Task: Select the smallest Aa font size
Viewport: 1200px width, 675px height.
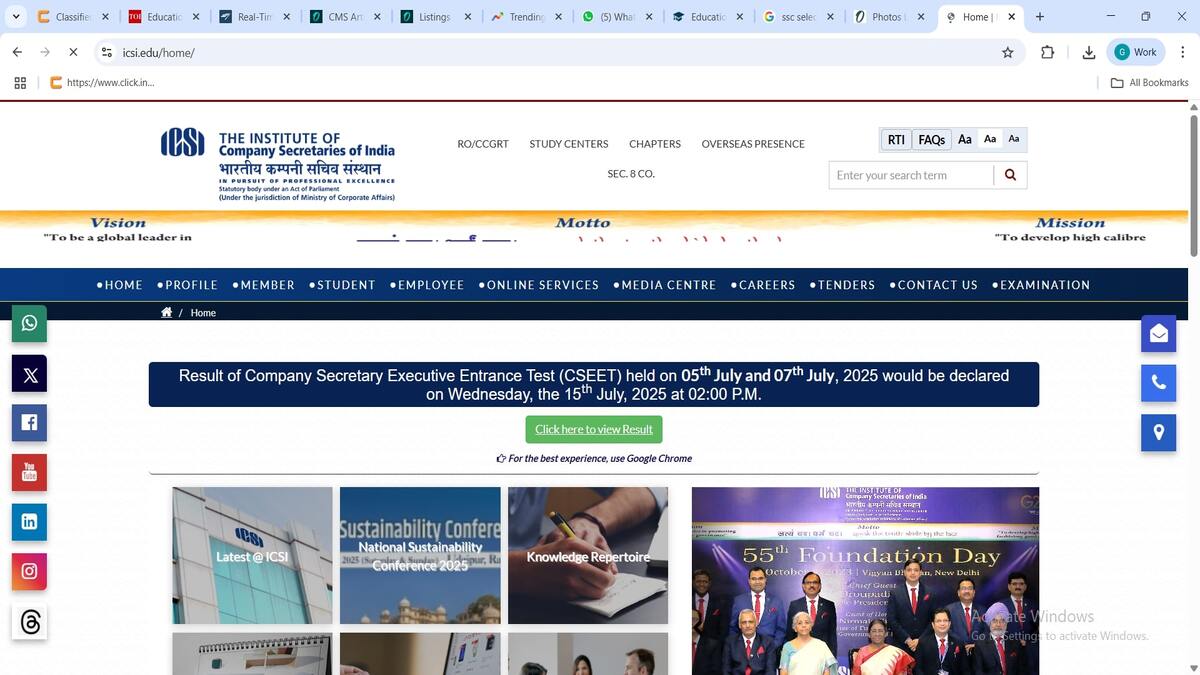Action: click(x=1014, y=139)
